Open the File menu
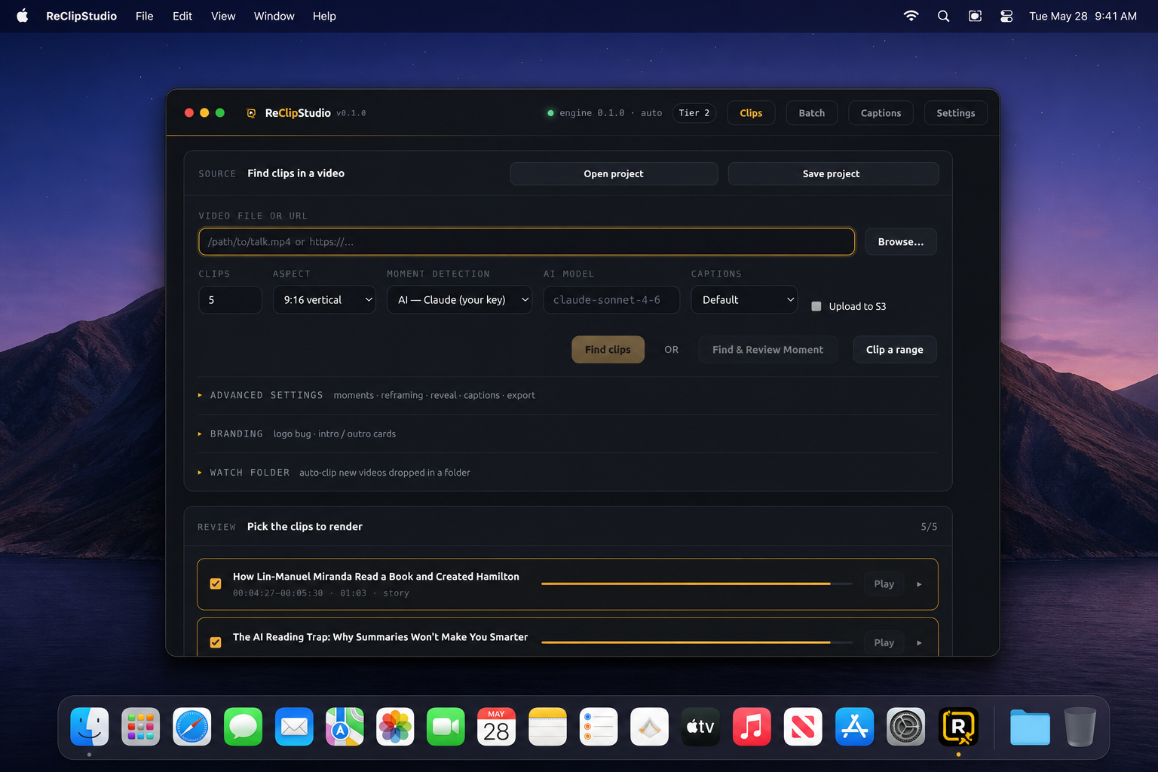1158x772 pixels. tap(144, 16)
